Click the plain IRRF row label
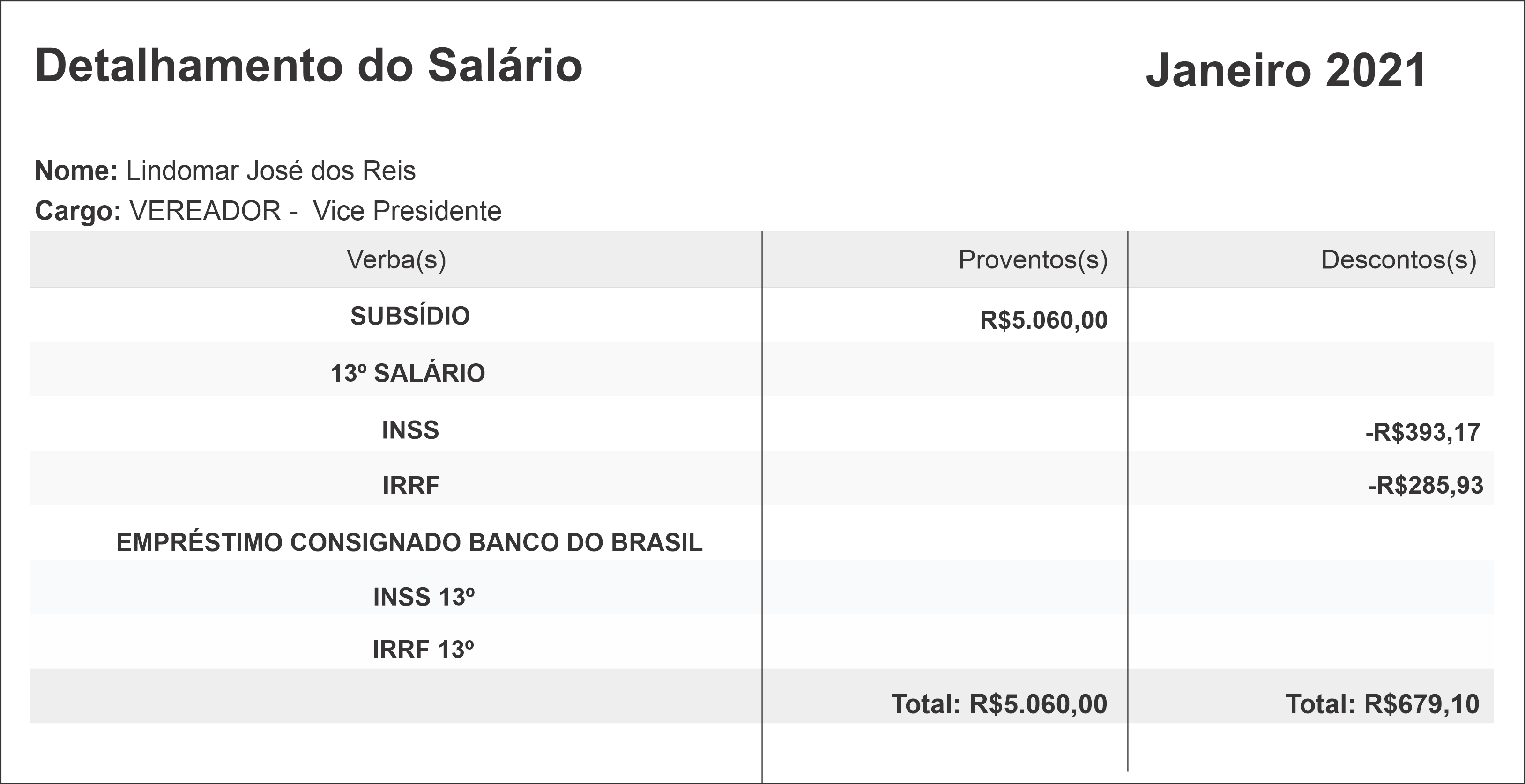Screen dimensions: 1525x784 click(411, 486)
